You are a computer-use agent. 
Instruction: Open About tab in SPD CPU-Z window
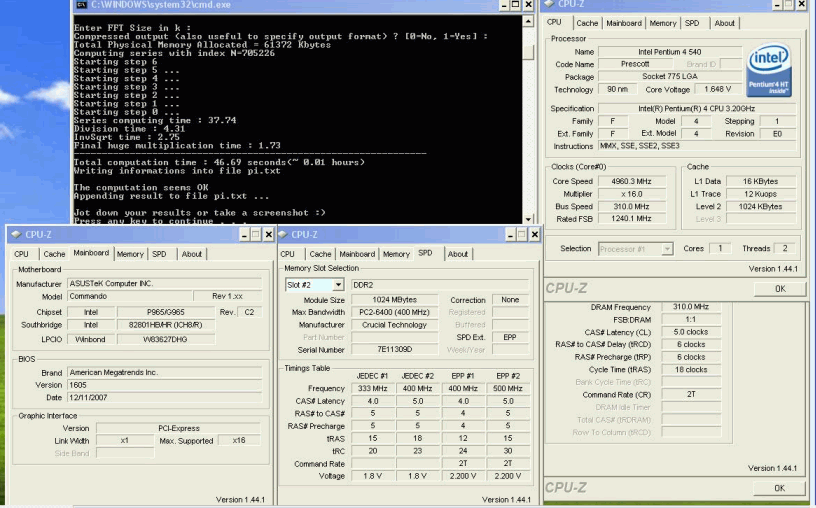(458, 254)
